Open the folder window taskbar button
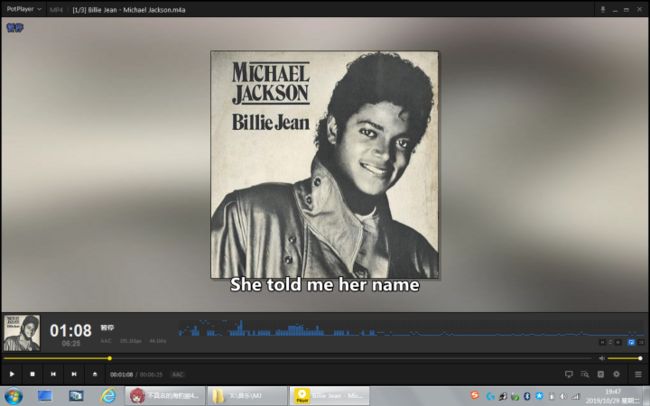The height and width of the screenshot is (406, 650). pyautogui.click(x=247, y=396)
